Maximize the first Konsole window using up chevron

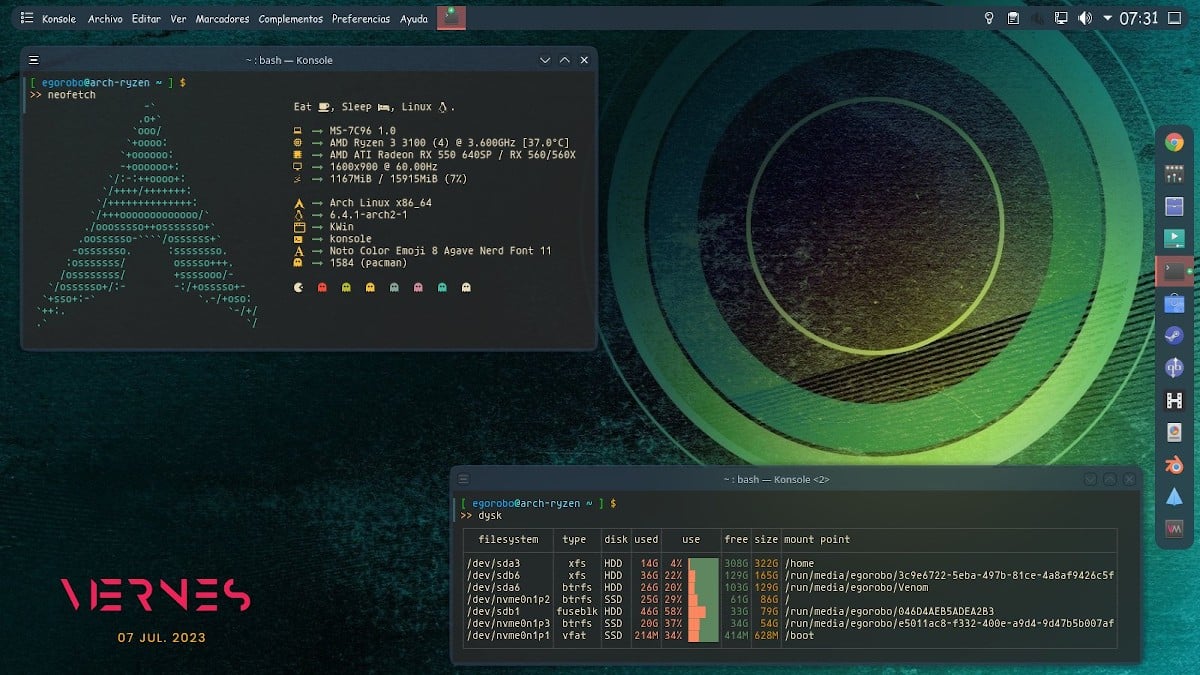click(x=564, y=60)
